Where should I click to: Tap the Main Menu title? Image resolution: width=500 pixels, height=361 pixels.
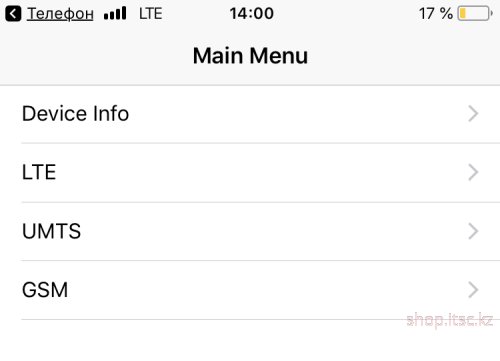coord(250,56)
